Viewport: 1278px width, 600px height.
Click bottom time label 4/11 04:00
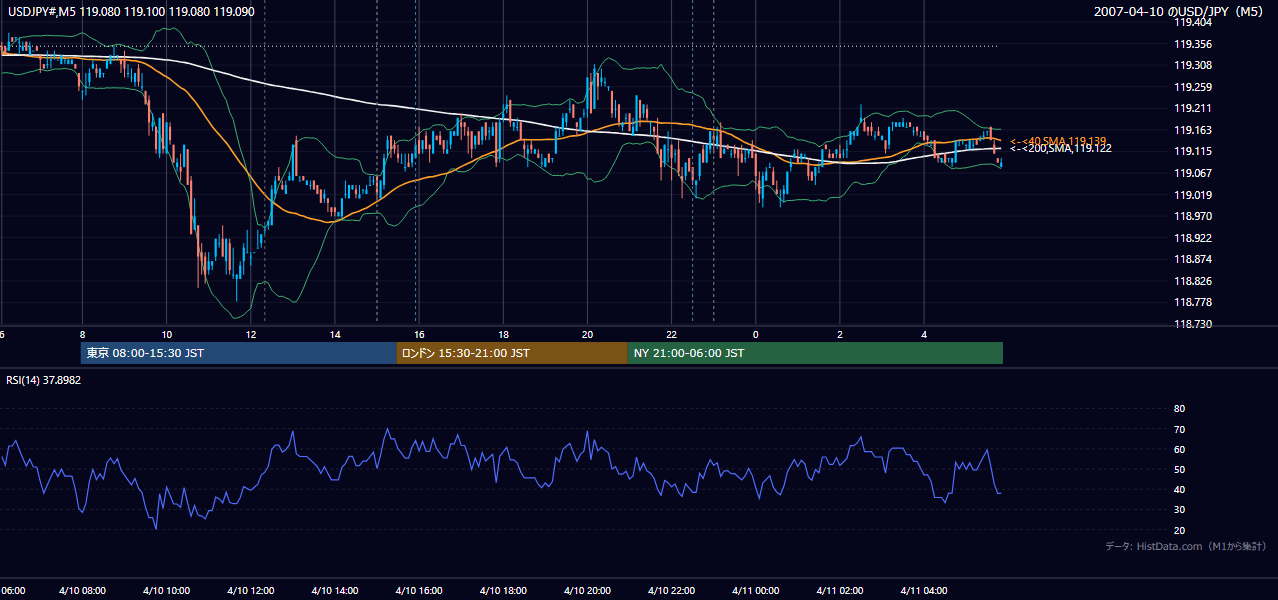[923, 591]
